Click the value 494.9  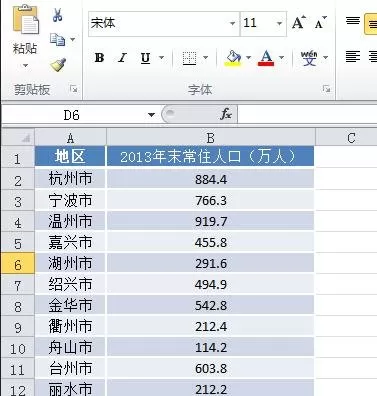[211, 285]
